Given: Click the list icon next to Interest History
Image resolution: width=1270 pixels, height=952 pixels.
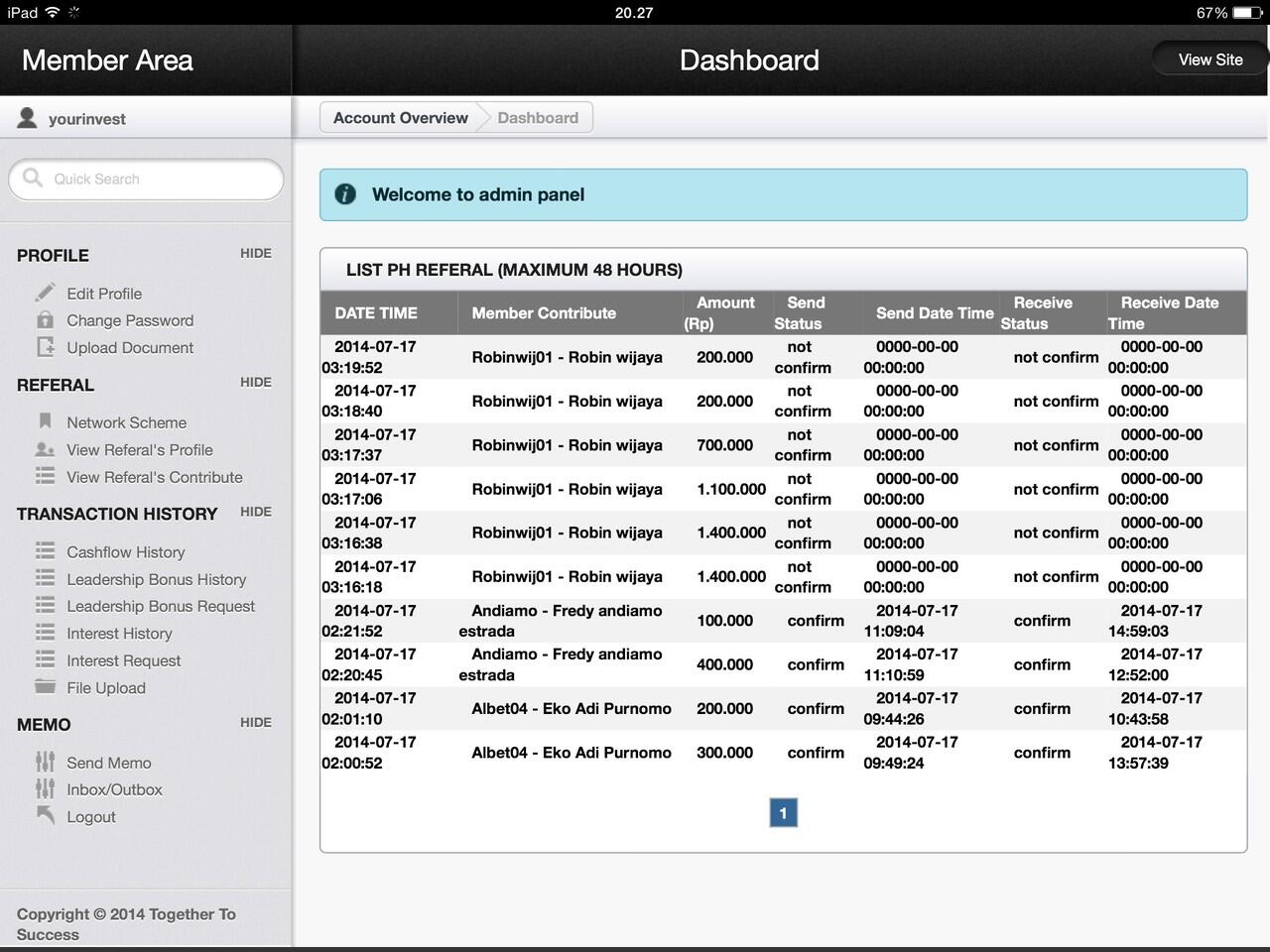Looking at the screenshot, I should pos(45,633).
